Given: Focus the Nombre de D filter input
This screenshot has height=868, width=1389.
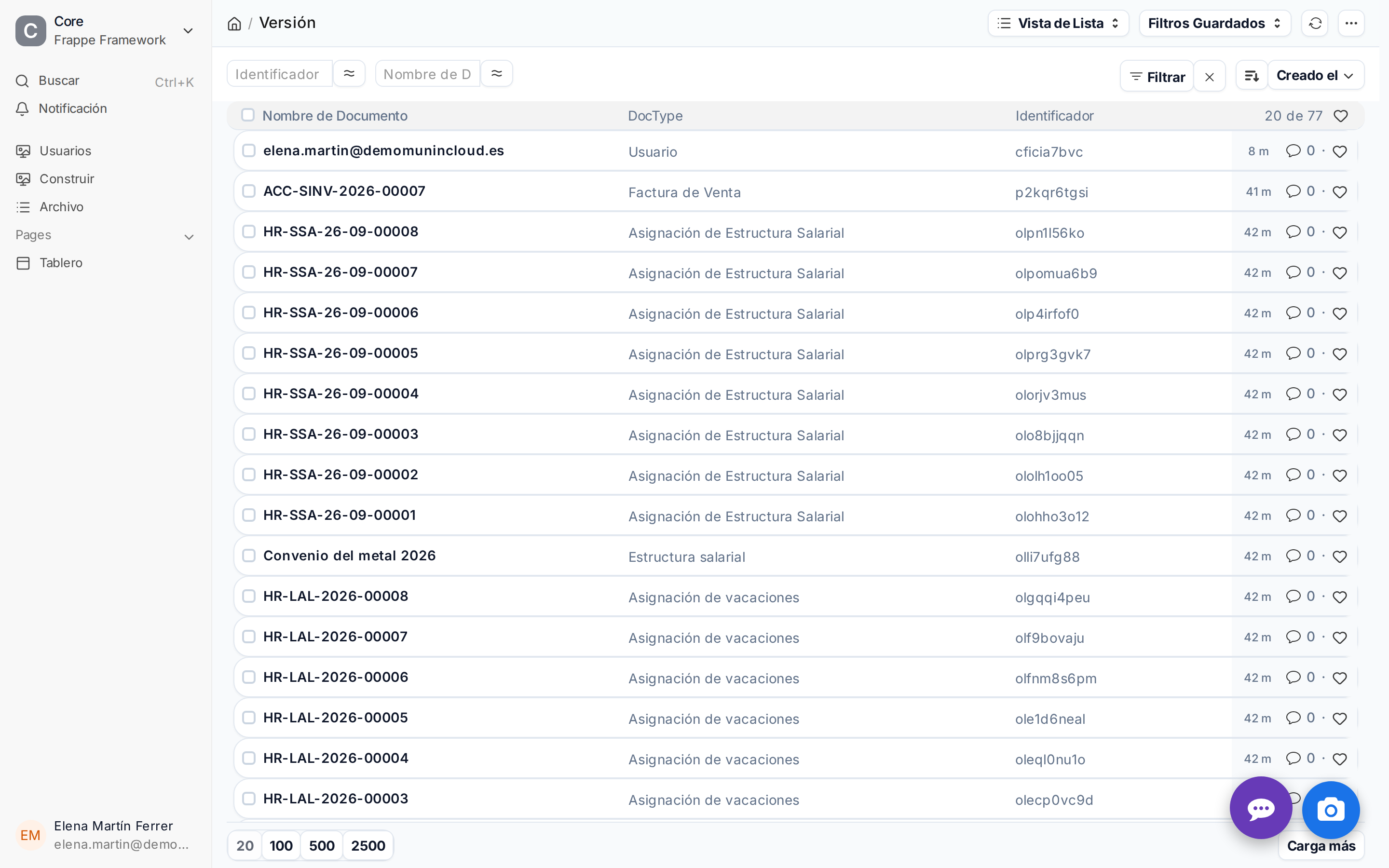Looking at the screenshot, I should click(428, 74).
